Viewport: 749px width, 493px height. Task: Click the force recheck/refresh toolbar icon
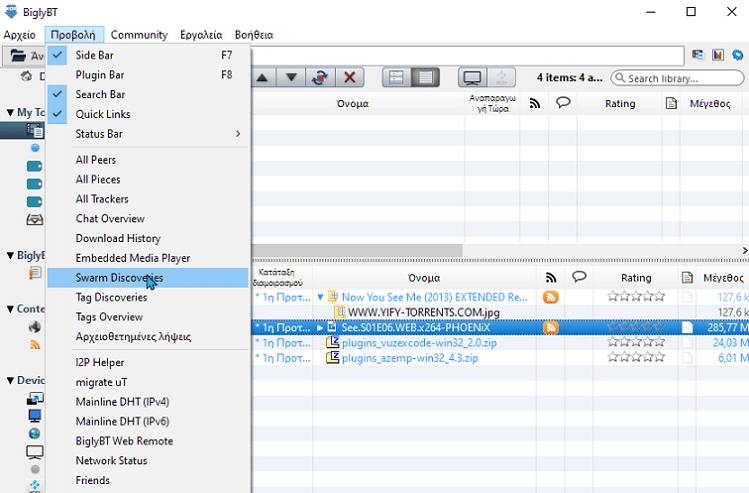pyautogui.click(x=320, y=77)
